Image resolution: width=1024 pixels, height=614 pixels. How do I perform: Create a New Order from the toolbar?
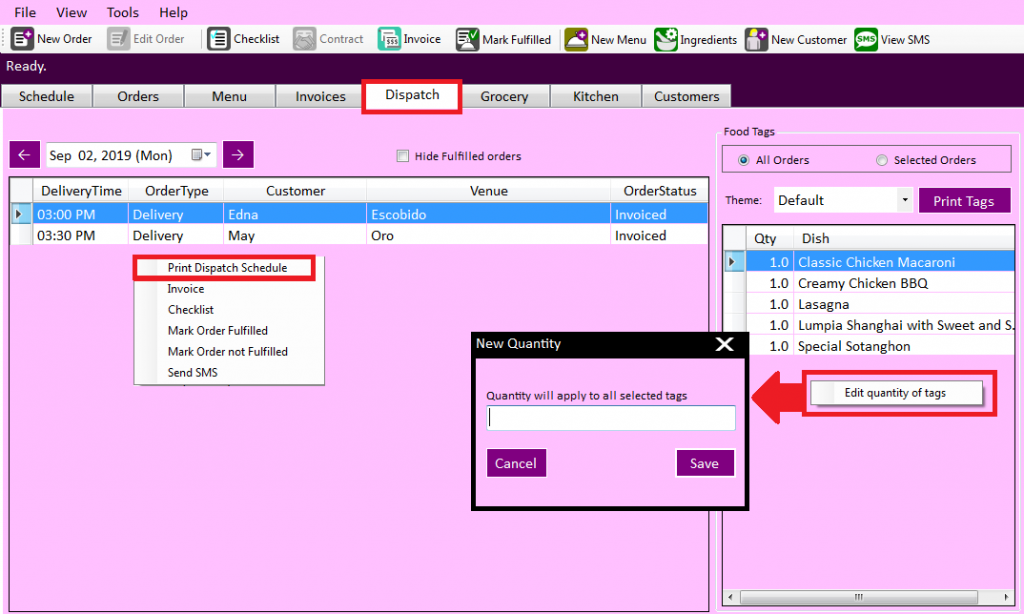pyautogui.click(x=51, y=39)
